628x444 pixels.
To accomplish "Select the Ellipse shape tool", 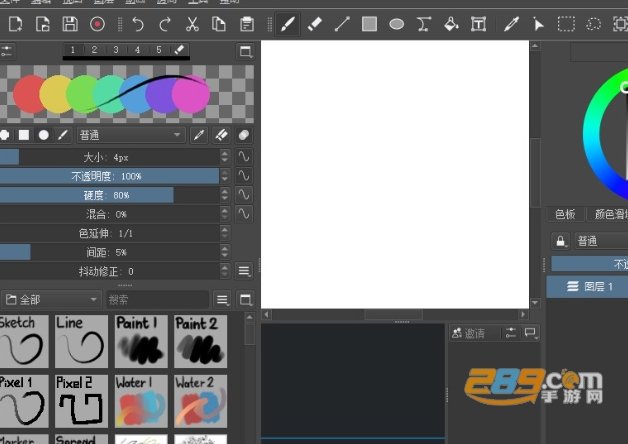I will 397,24.
